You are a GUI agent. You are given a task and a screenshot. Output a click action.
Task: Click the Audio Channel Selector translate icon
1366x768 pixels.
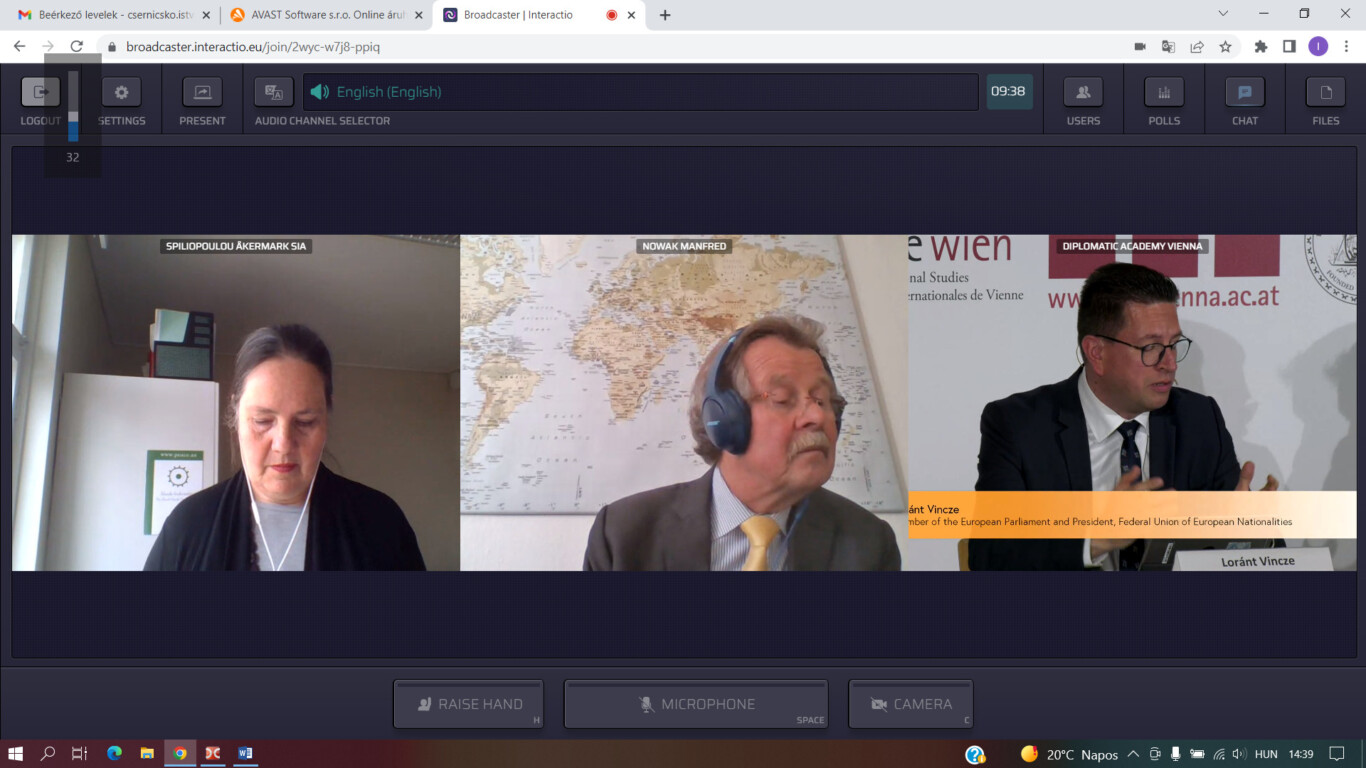click(273, 92)
